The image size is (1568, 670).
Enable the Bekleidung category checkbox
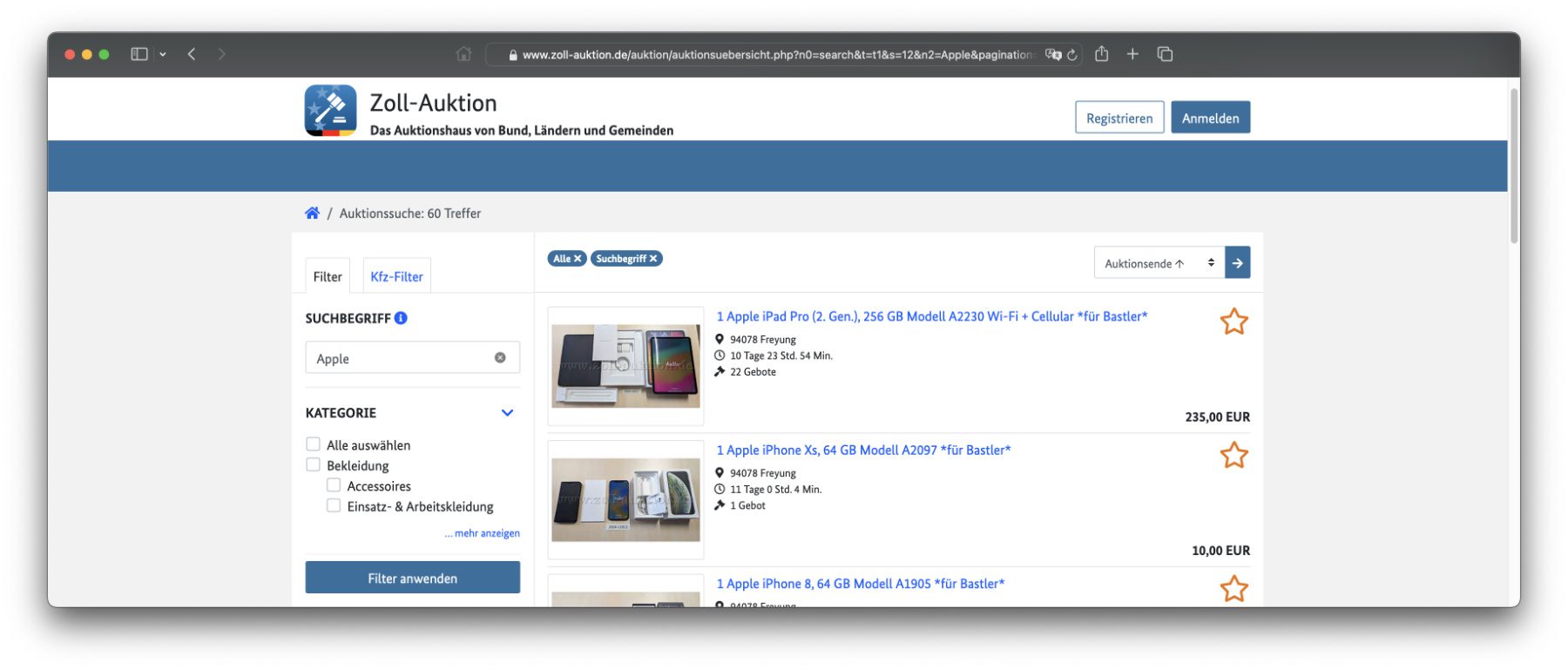(x=313, y=465)
